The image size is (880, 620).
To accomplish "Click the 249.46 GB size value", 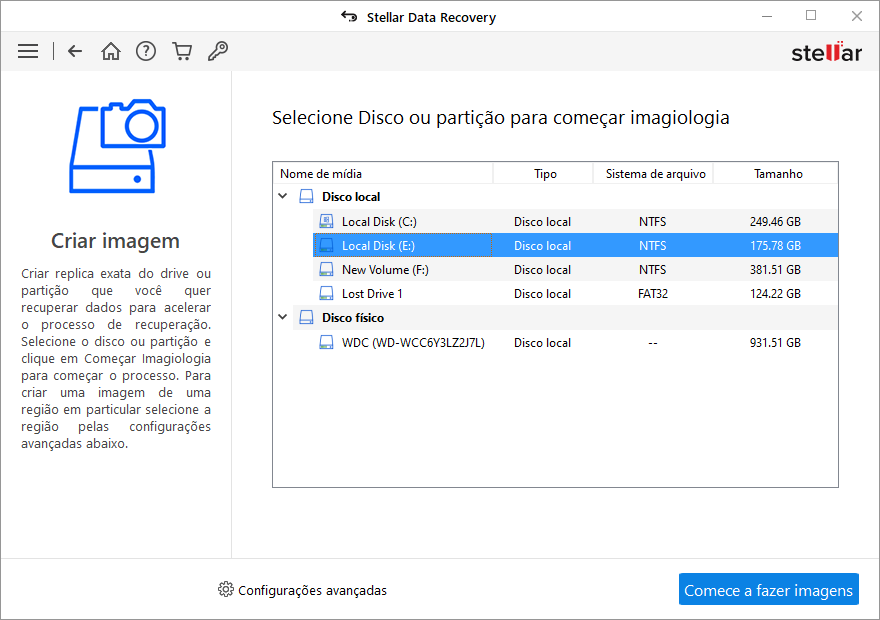I will click(x=775, y=222).
